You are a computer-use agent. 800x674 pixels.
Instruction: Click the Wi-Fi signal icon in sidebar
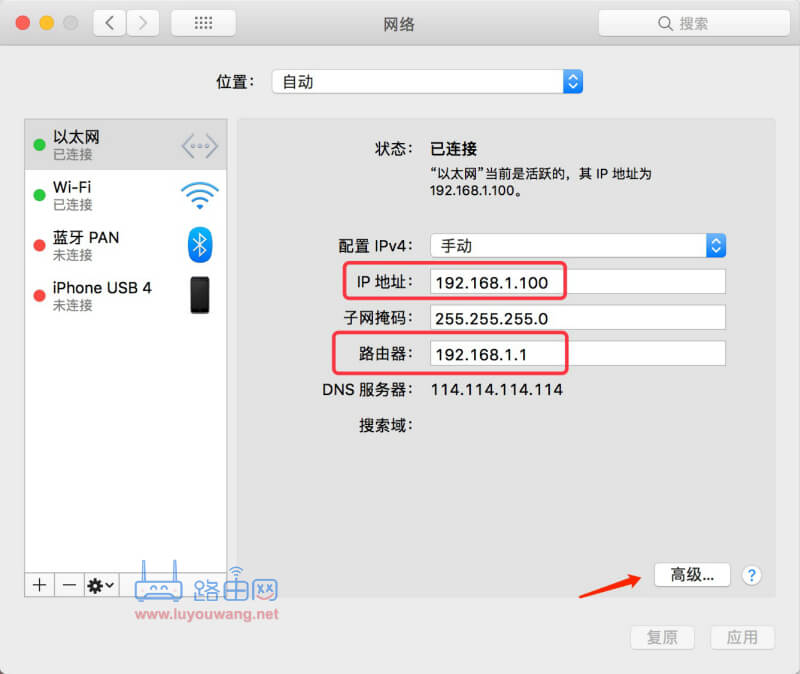click(199, 195)
